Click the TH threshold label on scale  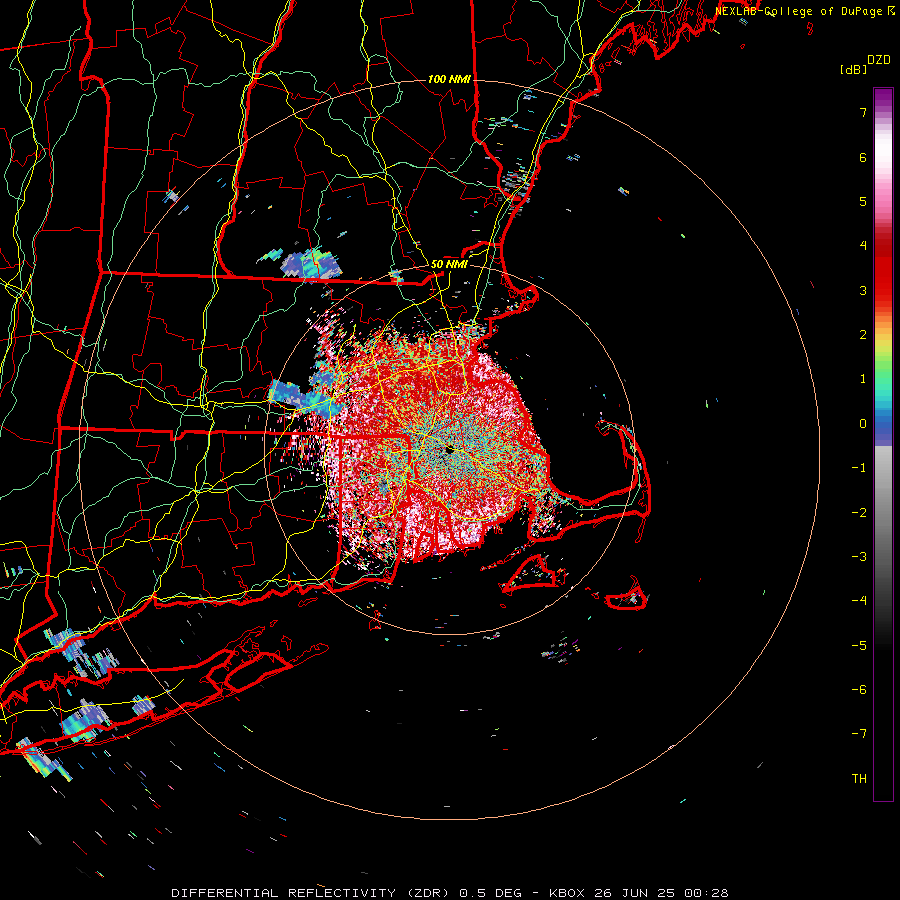[859, 779]
